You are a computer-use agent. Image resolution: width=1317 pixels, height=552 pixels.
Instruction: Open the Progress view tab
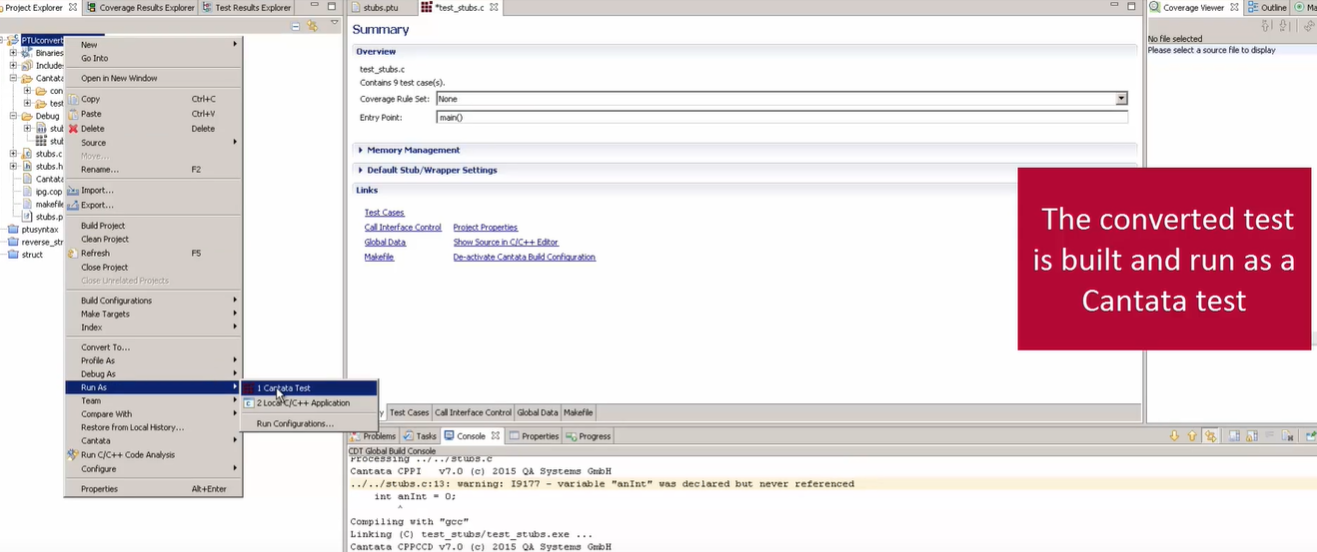588,436
